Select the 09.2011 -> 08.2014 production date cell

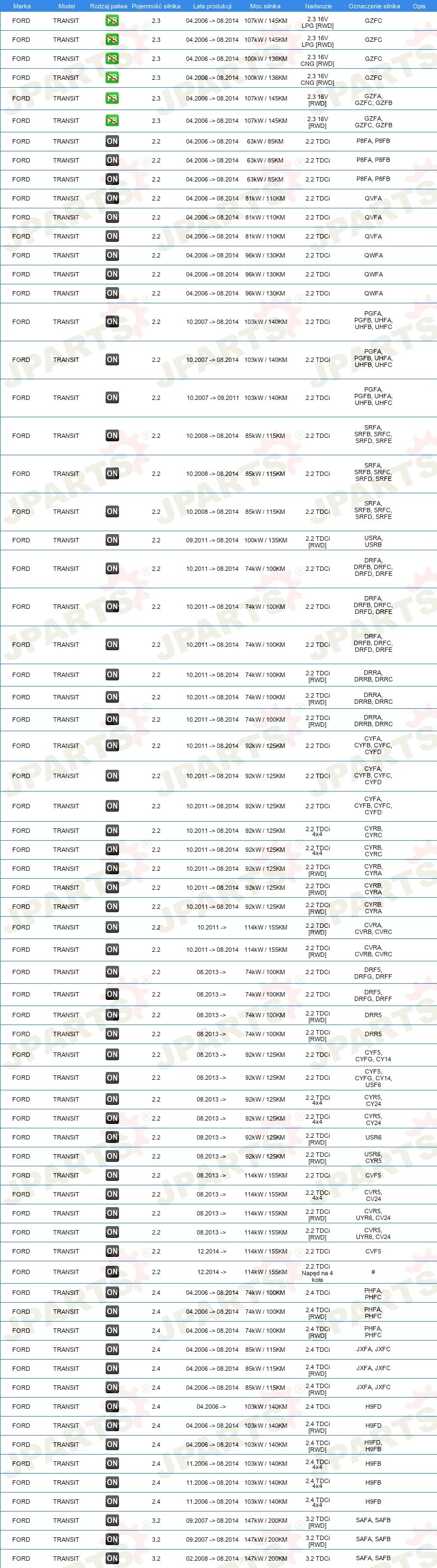point(212,540)
